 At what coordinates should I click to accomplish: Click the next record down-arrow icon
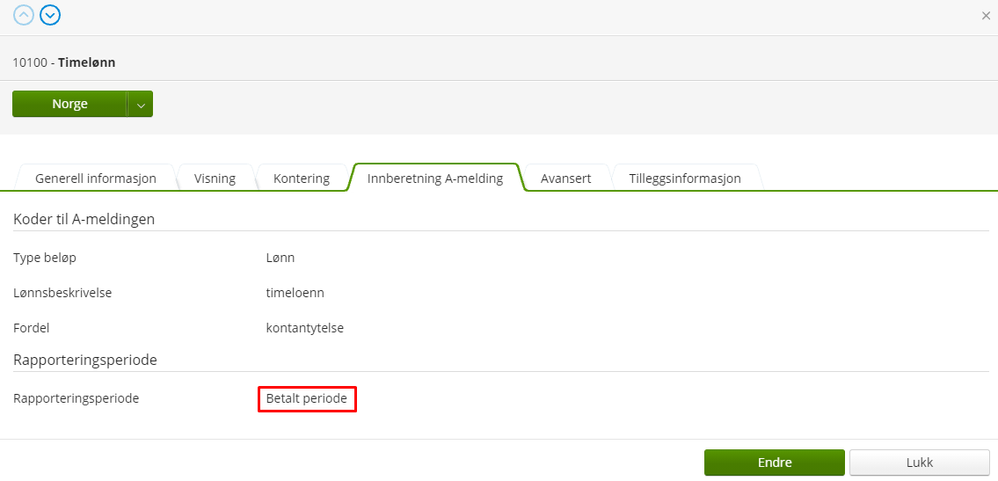[x=50, y=15]
